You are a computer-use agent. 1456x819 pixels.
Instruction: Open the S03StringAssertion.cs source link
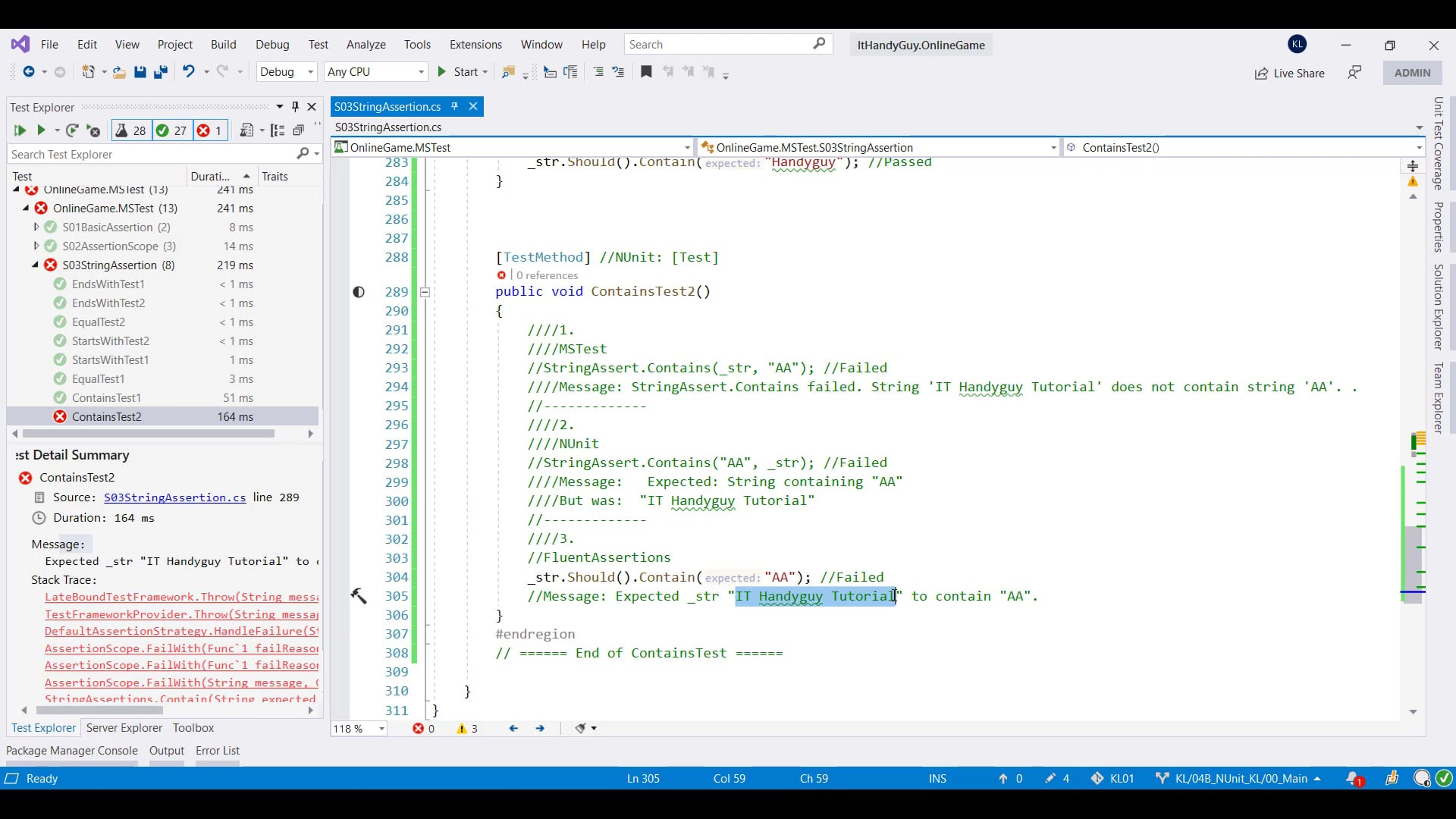point(174,497)
